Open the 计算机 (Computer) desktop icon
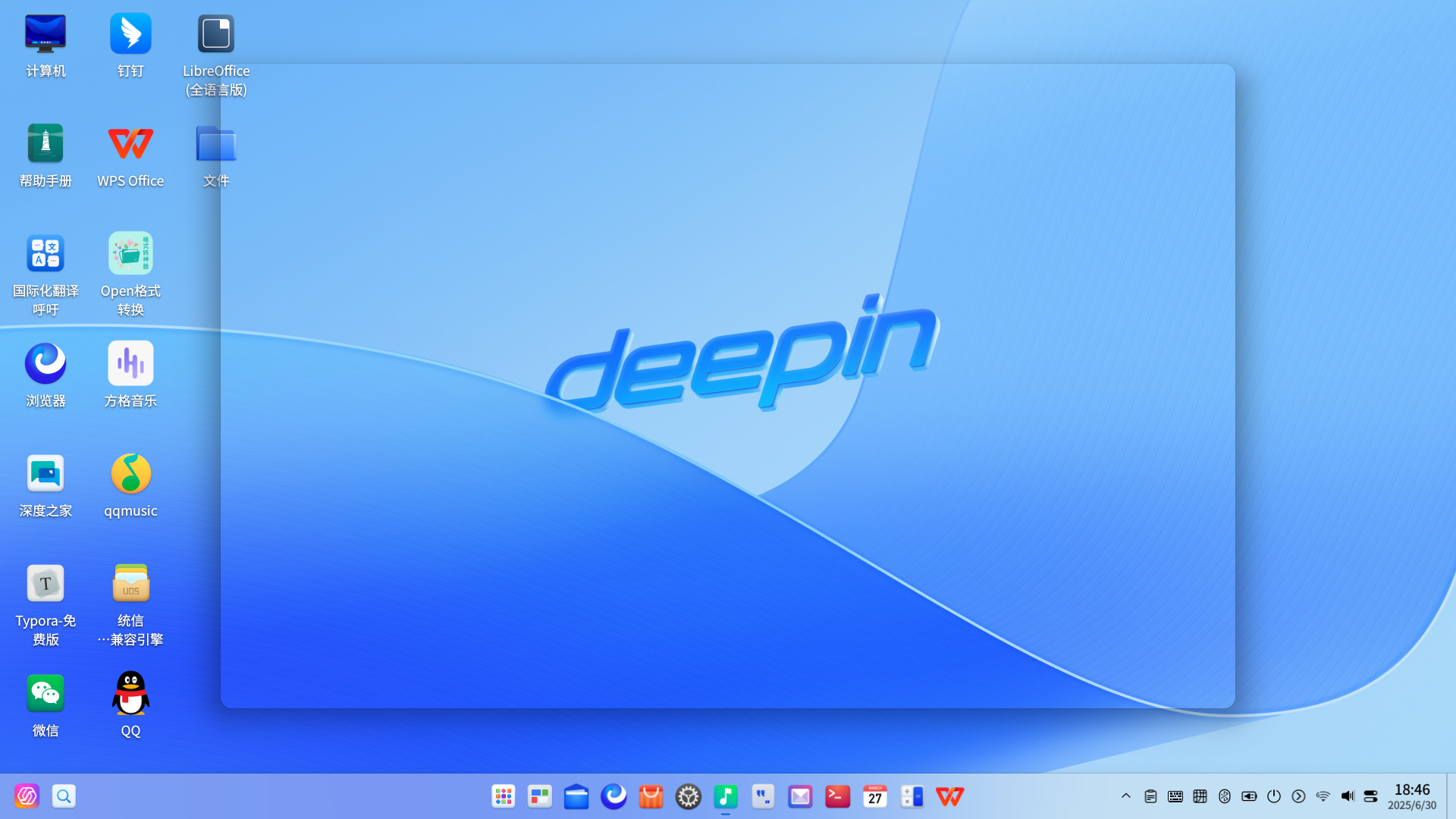The height and width of the screenshot is (819, 1456). pos(45,34)
